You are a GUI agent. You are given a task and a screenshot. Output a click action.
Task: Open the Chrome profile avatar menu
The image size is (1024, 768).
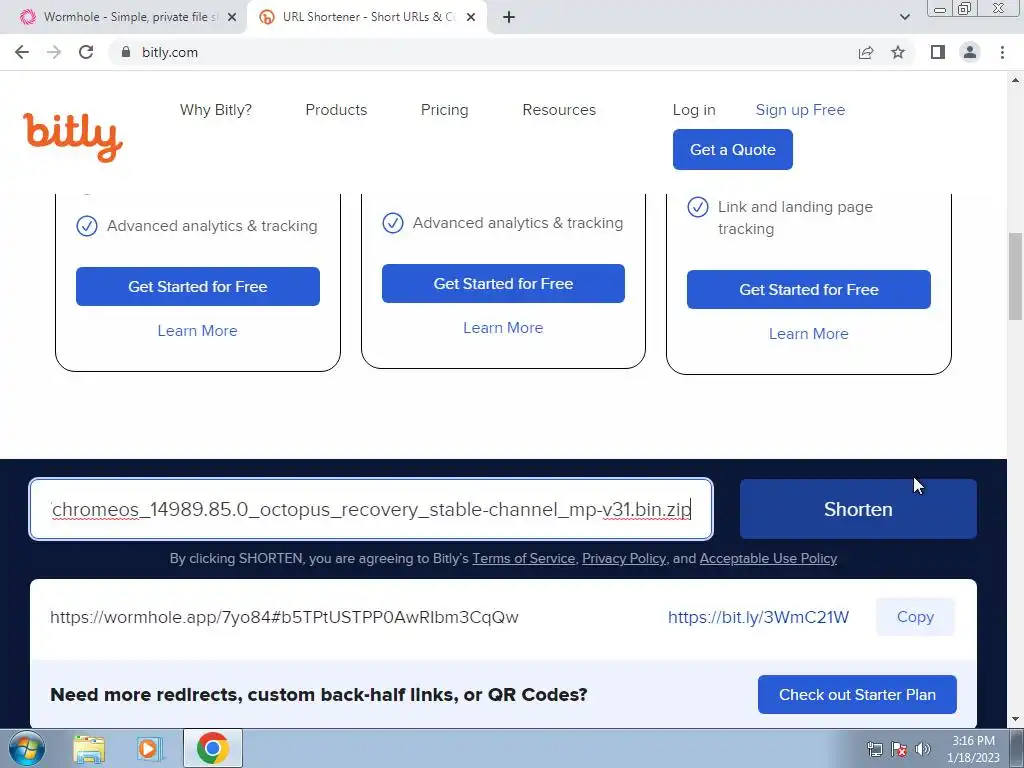click(970, 52)
